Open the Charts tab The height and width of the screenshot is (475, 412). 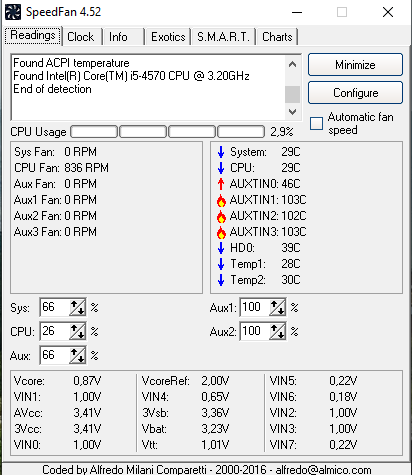[277, 37]
